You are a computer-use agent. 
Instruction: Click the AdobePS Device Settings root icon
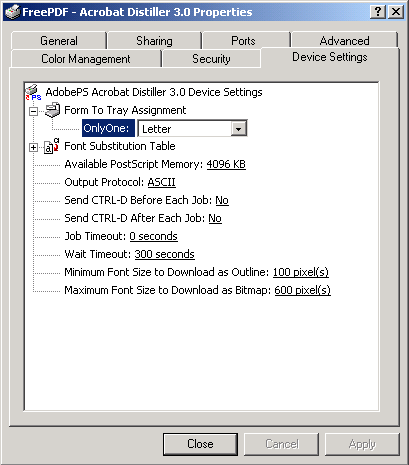(x=33, y=92)
